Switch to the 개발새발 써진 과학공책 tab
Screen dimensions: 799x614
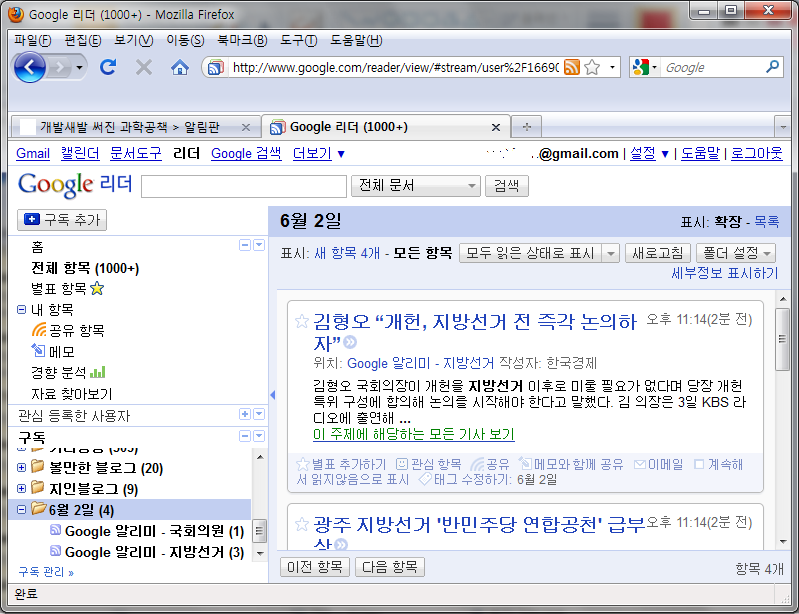(134, 127)
